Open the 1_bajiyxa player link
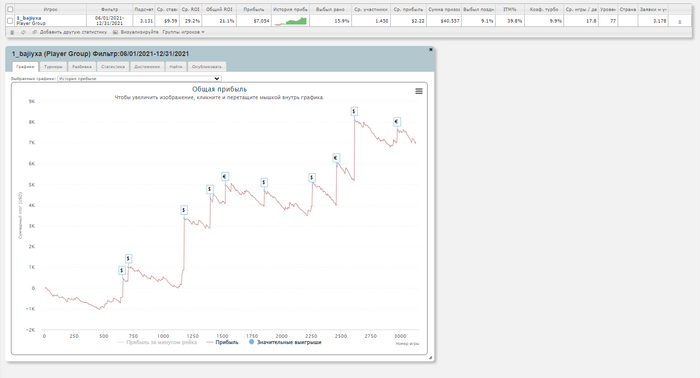Screen dimensions: 700x378 tap(29, 18)
